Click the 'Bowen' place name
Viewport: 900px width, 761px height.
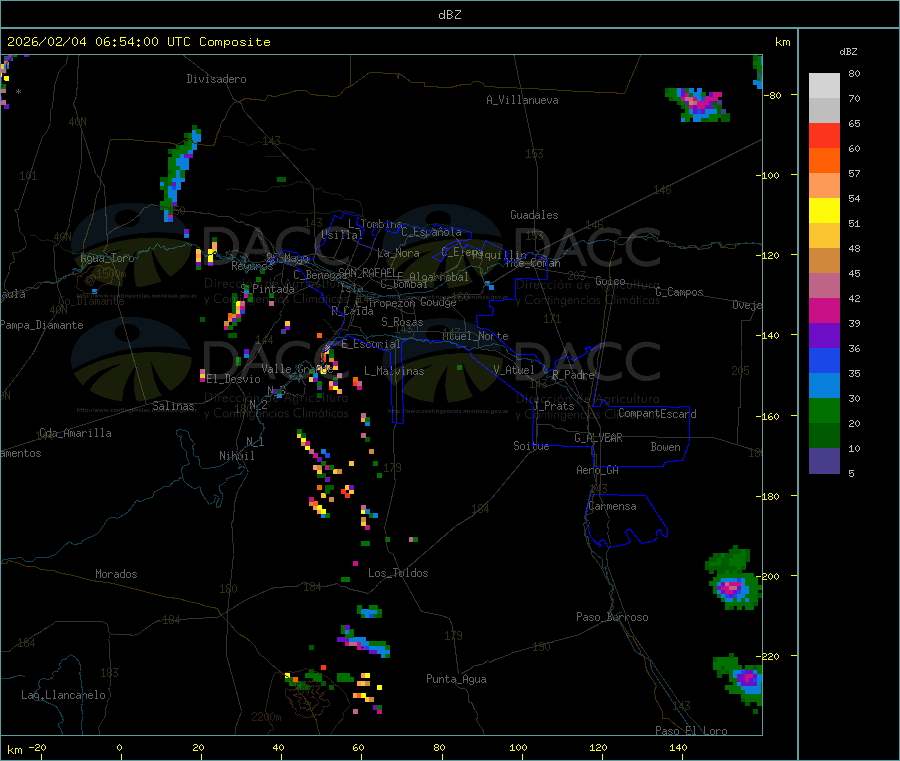click(666, 447)
